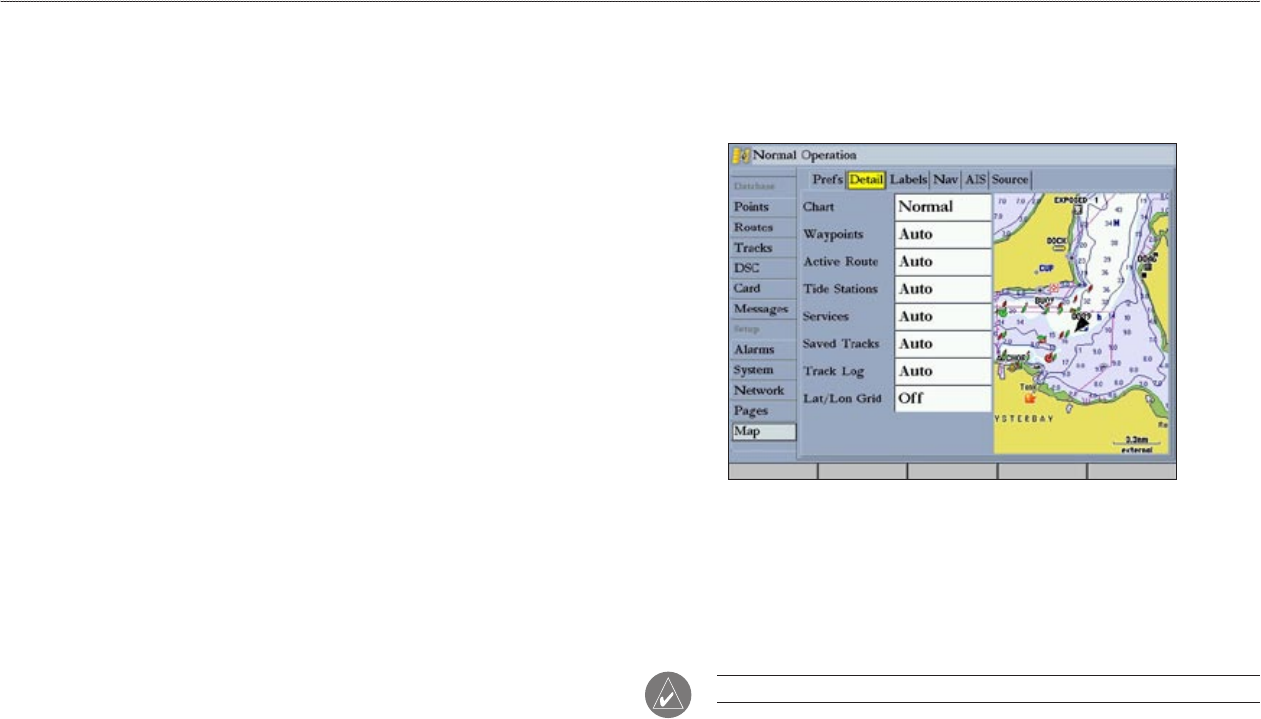Click the black boat position arrow on map
1261x719 pixels.
point(1082,324)
